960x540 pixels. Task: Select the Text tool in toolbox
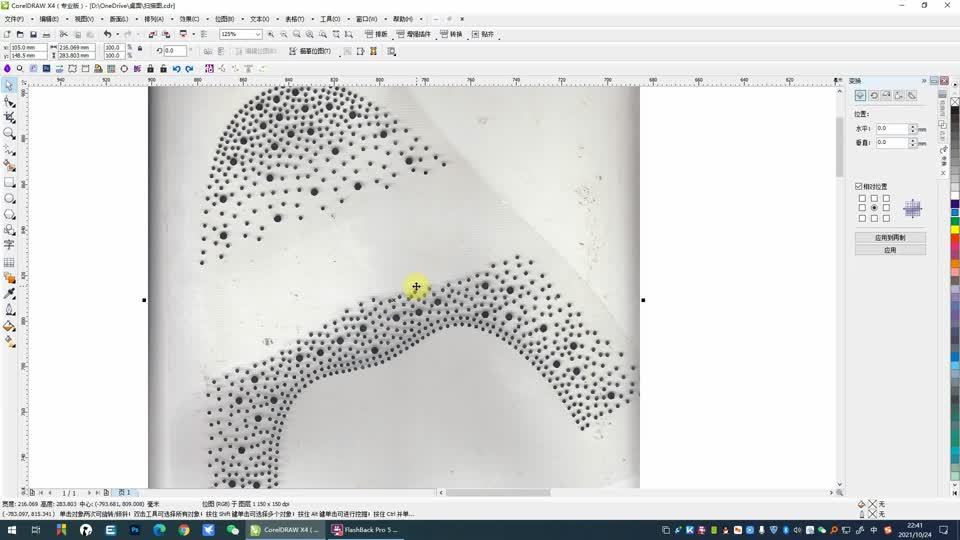[x=9, y=245]
